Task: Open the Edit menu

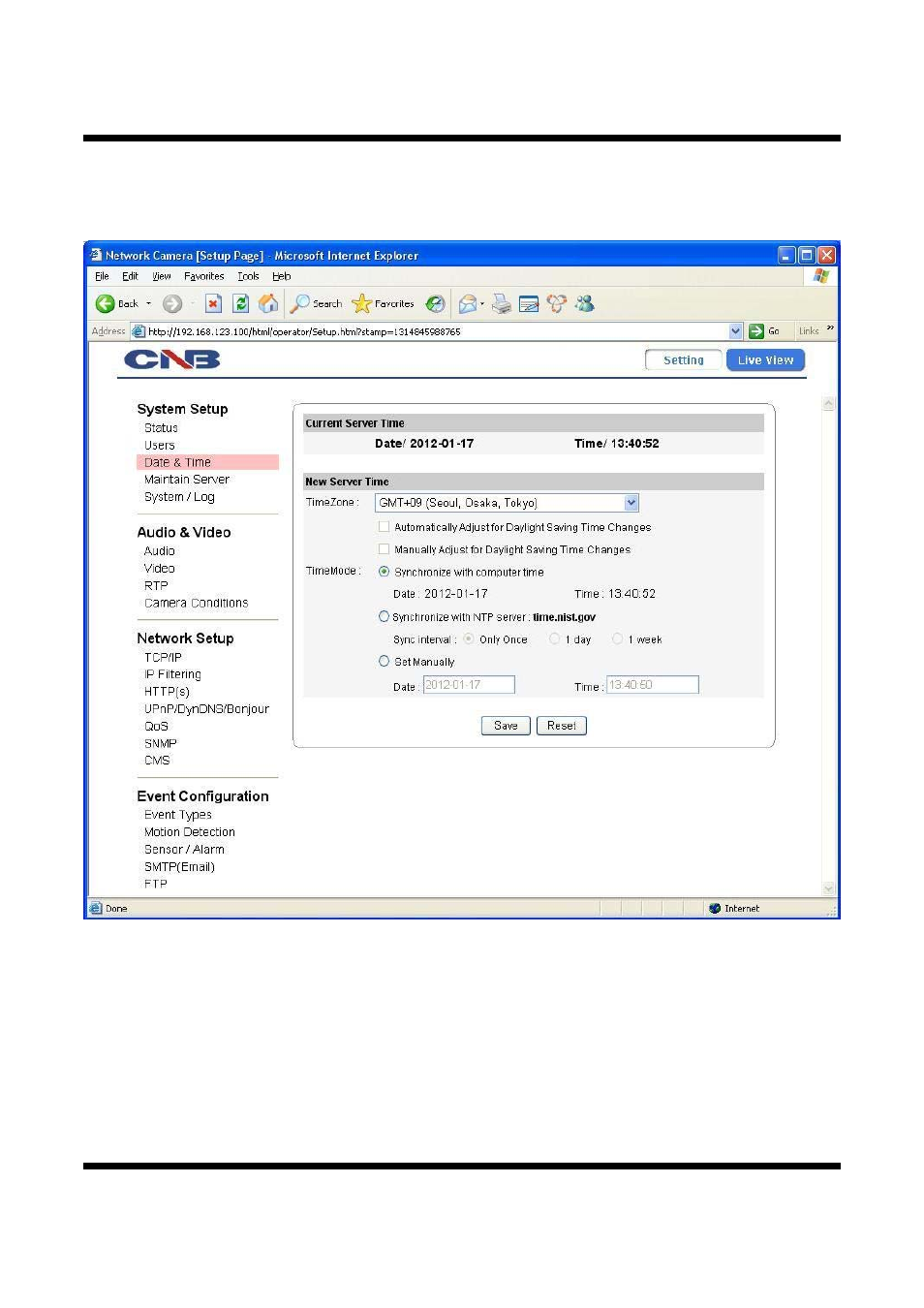Action: (130, 276)
